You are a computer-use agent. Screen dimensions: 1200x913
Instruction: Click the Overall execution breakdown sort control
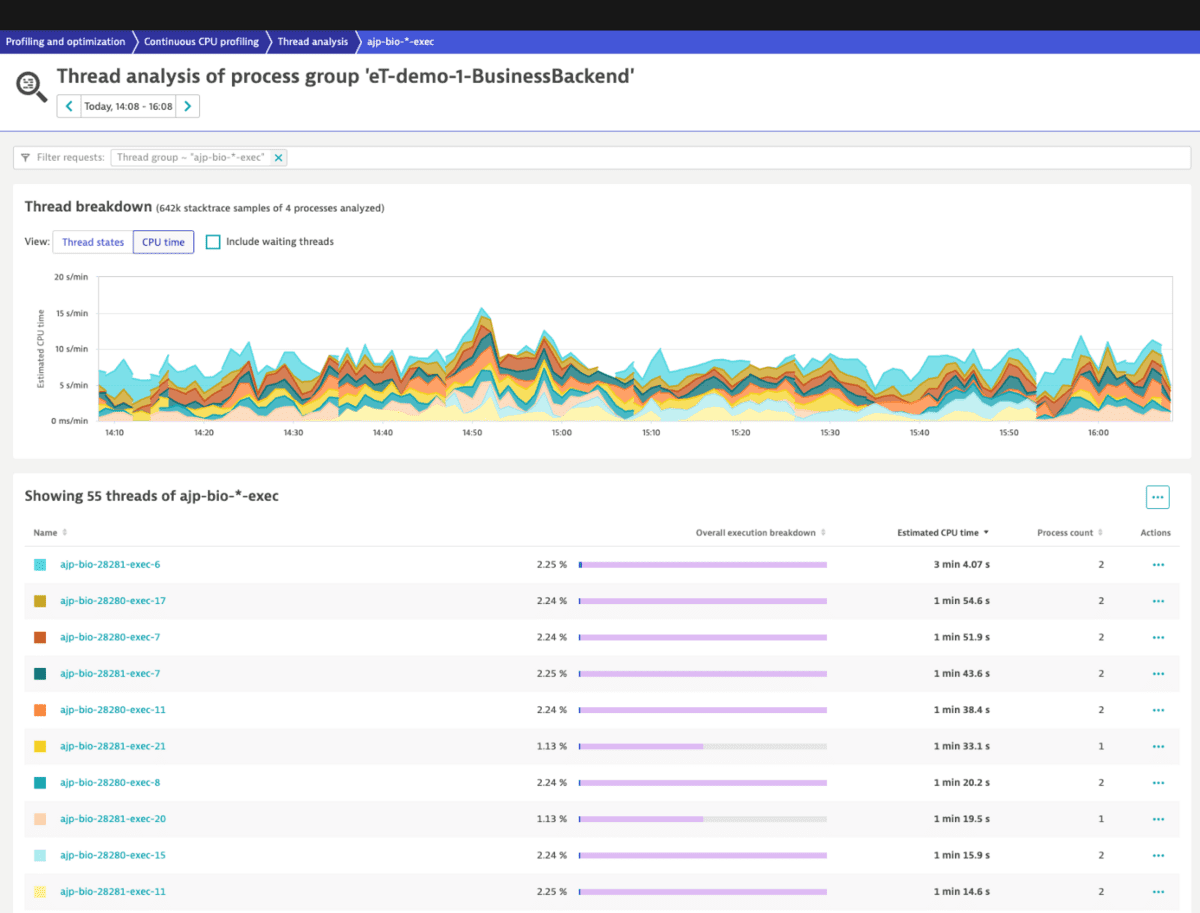(760, 532)
